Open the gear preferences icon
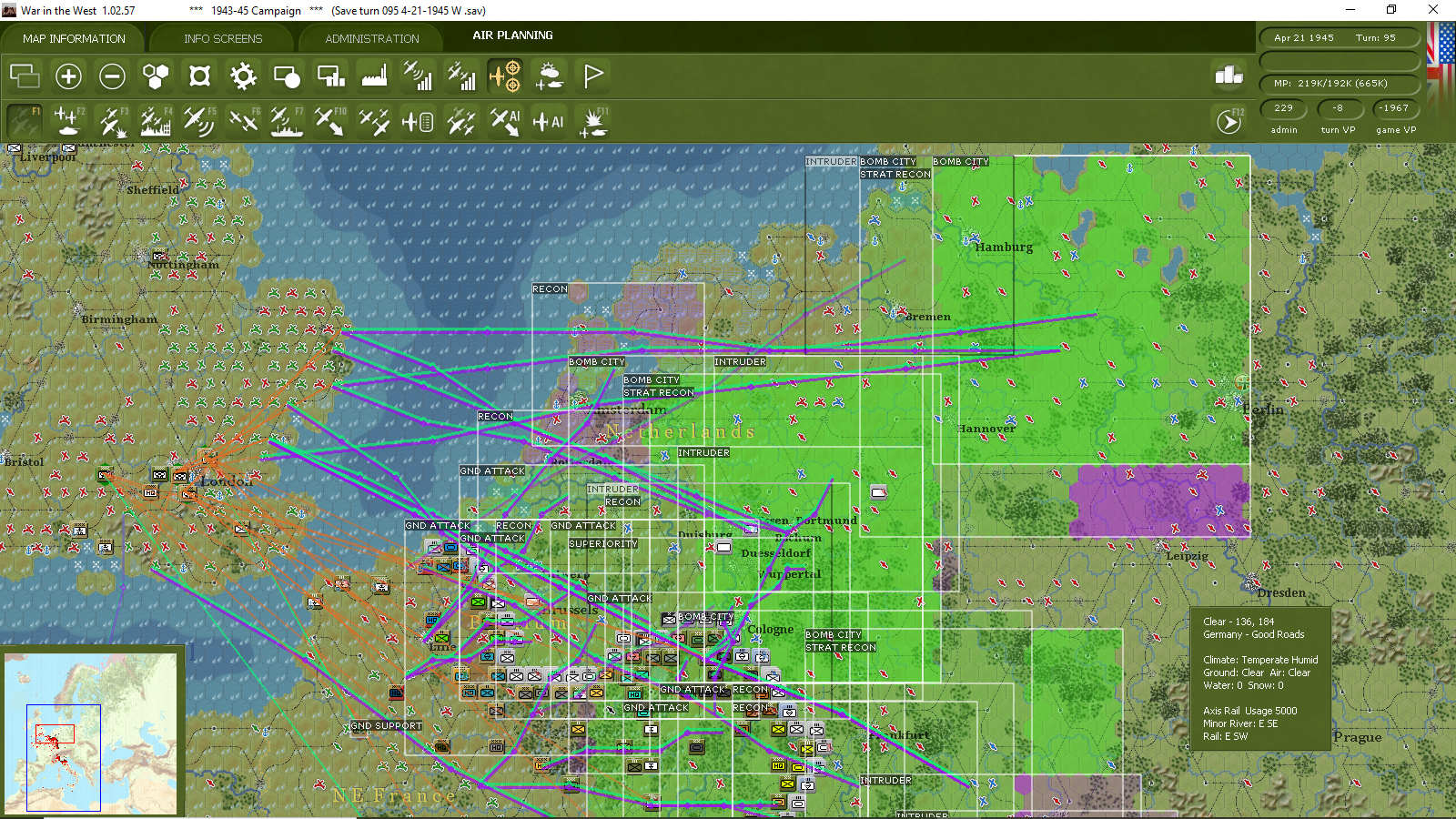The height and width of the screenshot is (819, 1456). [x=243, y=76]
